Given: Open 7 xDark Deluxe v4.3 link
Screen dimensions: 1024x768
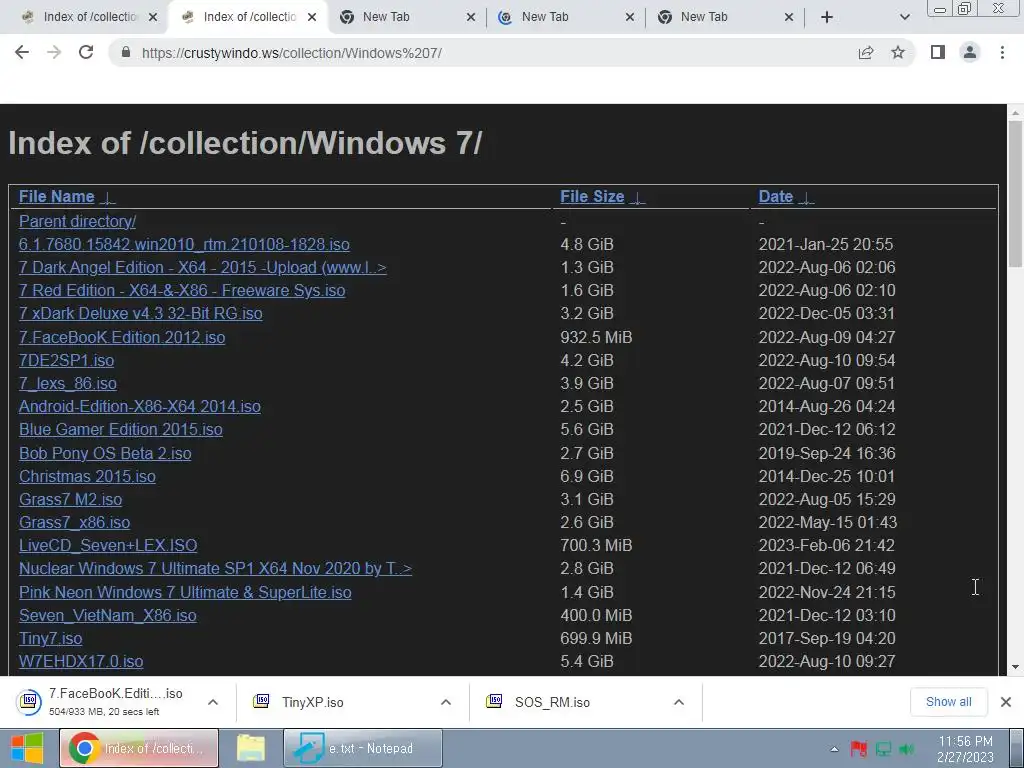Looking at the screenshot, I should tap(140, 313).
